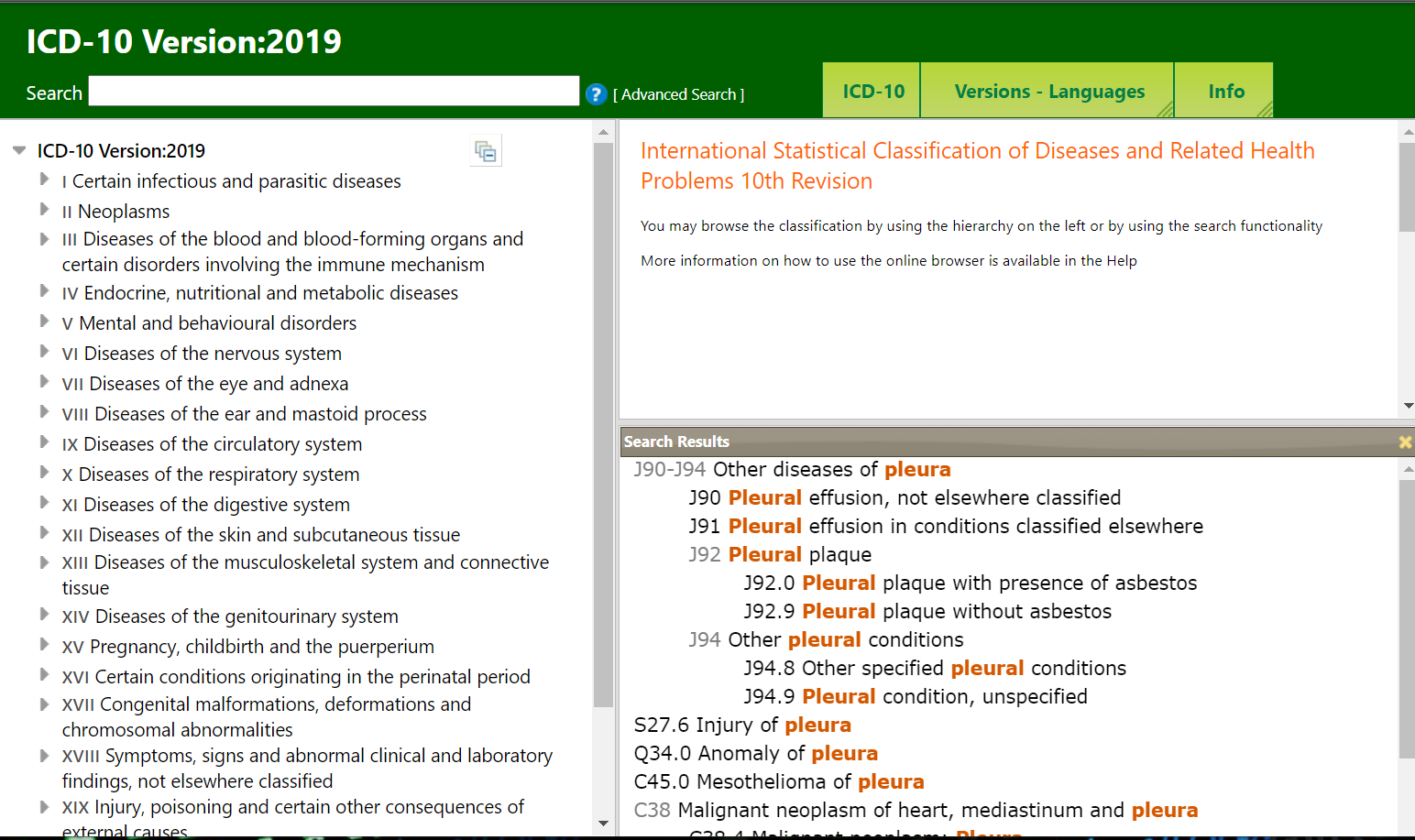Open C38 Malignant neoplasm of heart, mediastinum result
The image size is (1415, 840).
click(916, 810)
